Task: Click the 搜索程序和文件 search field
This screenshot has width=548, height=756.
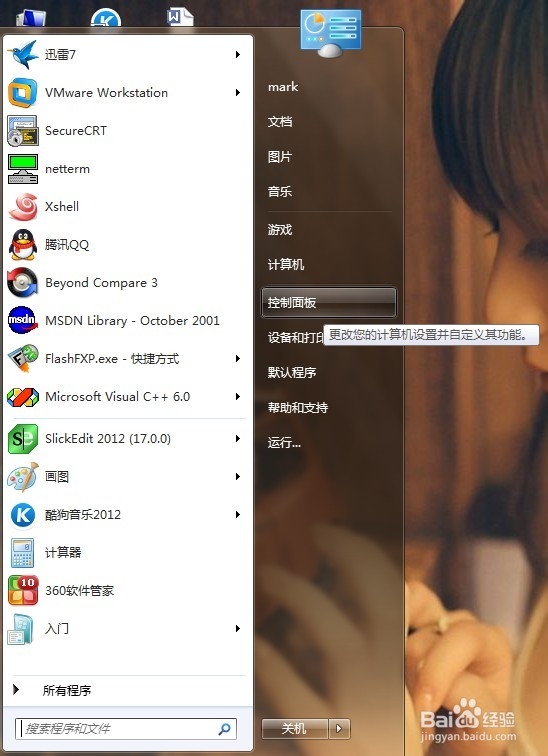Action: point(126,729)
